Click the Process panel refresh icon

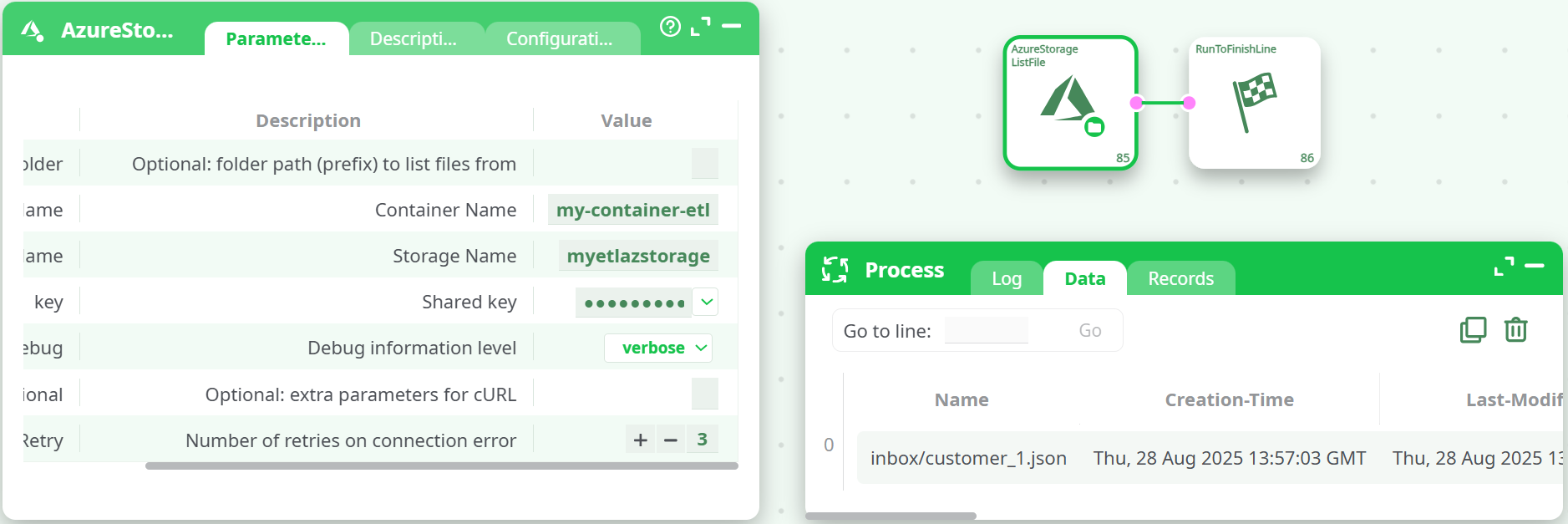click(835, 270)
